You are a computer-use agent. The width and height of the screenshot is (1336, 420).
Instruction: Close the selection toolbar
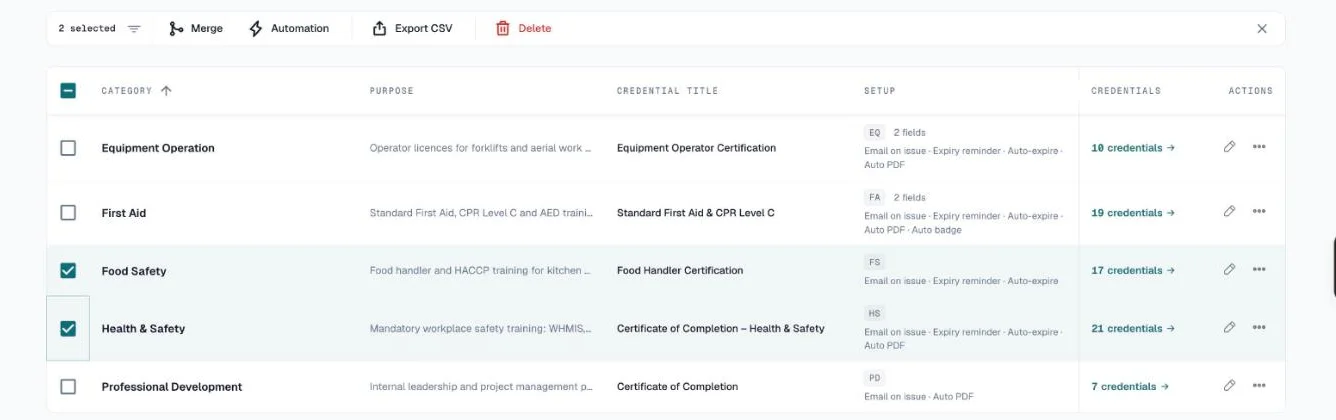tap(1262, 28)
